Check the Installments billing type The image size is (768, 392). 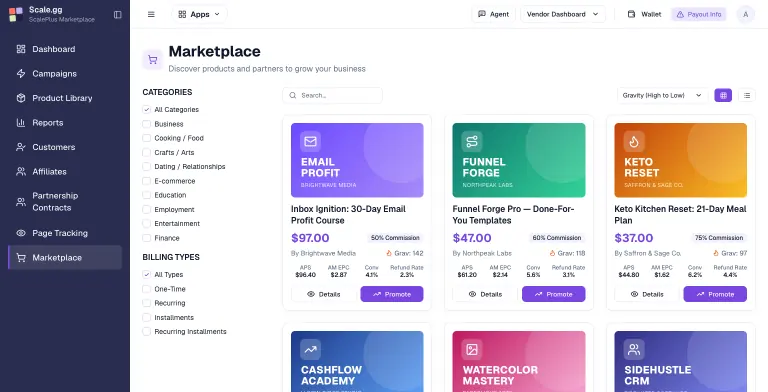click(x=146, y=318)
